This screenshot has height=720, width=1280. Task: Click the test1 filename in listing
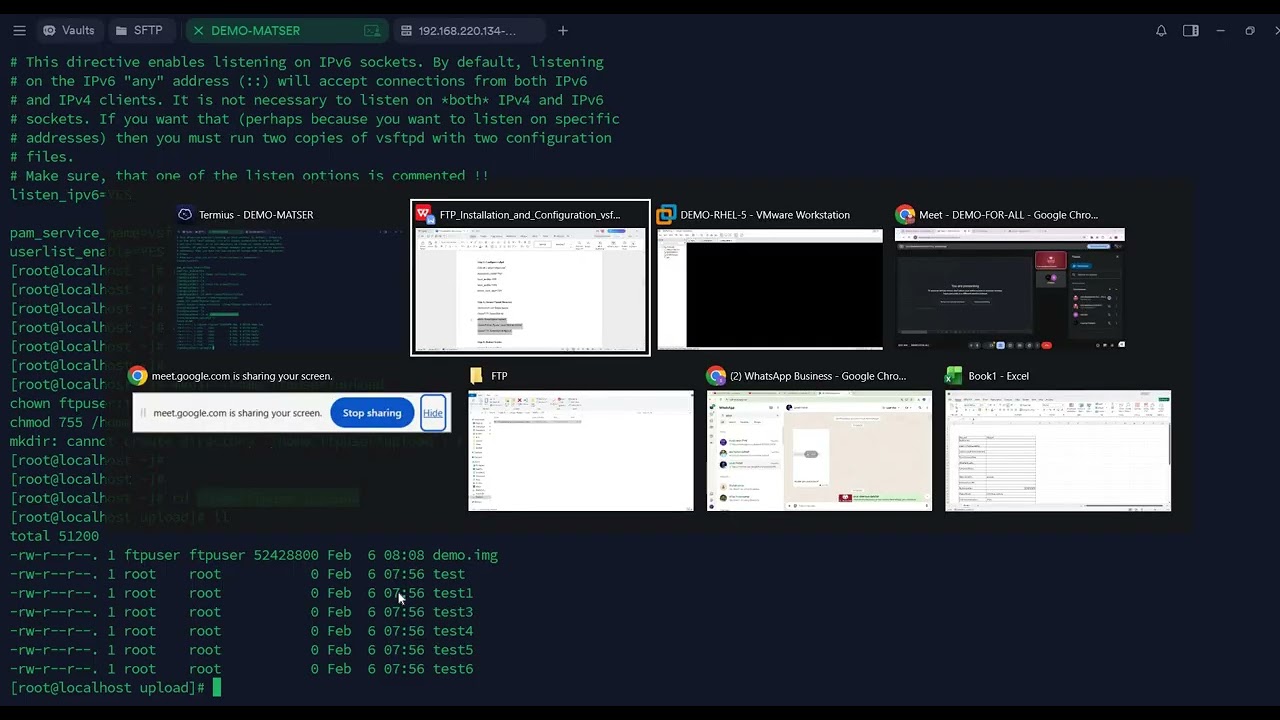453,593
